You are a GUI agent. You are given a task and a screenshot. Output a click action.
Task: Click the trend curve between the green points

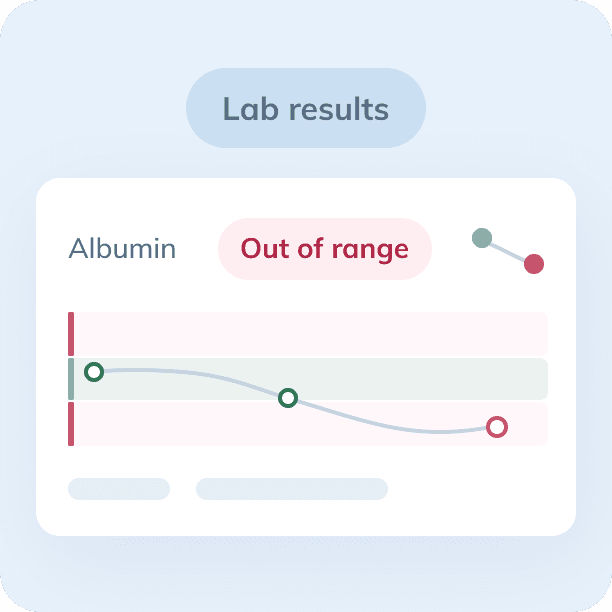point(200,374)
